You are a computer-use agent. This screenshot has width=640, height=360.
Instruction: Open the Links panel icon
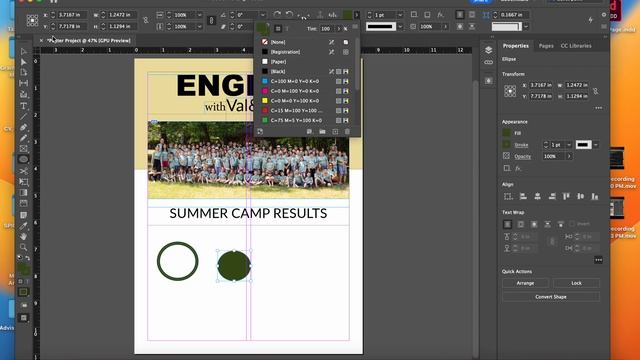pyautogui.click(x=488, y=62)
